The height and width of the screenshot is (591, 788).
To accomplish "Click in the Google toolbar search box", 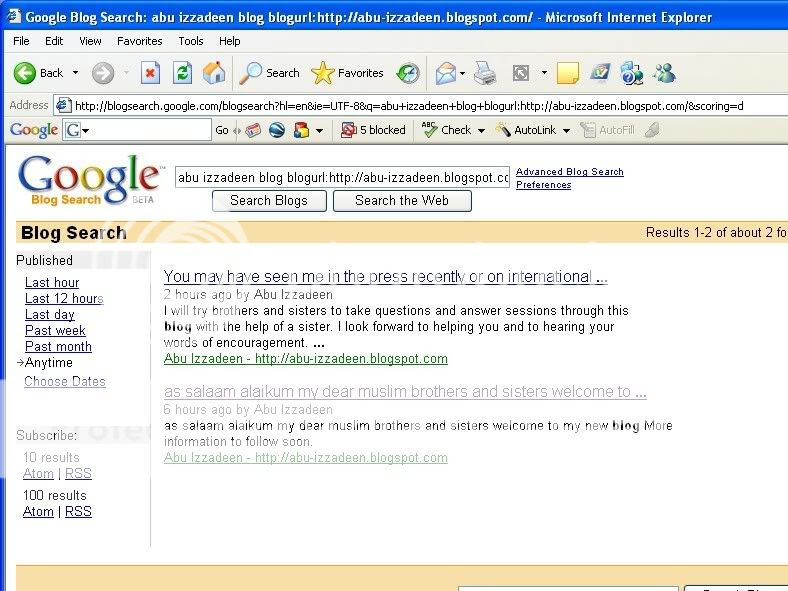I will 146,130.
